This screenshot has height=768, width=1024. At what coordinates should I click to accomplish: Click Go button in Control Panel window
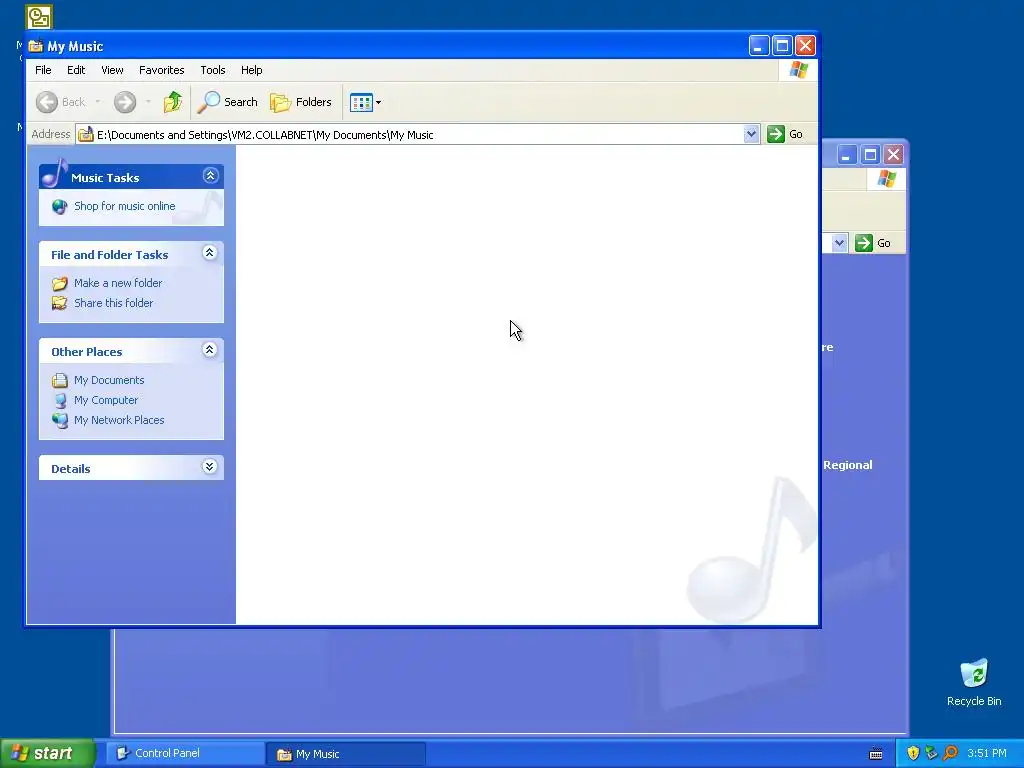point(874,243)
